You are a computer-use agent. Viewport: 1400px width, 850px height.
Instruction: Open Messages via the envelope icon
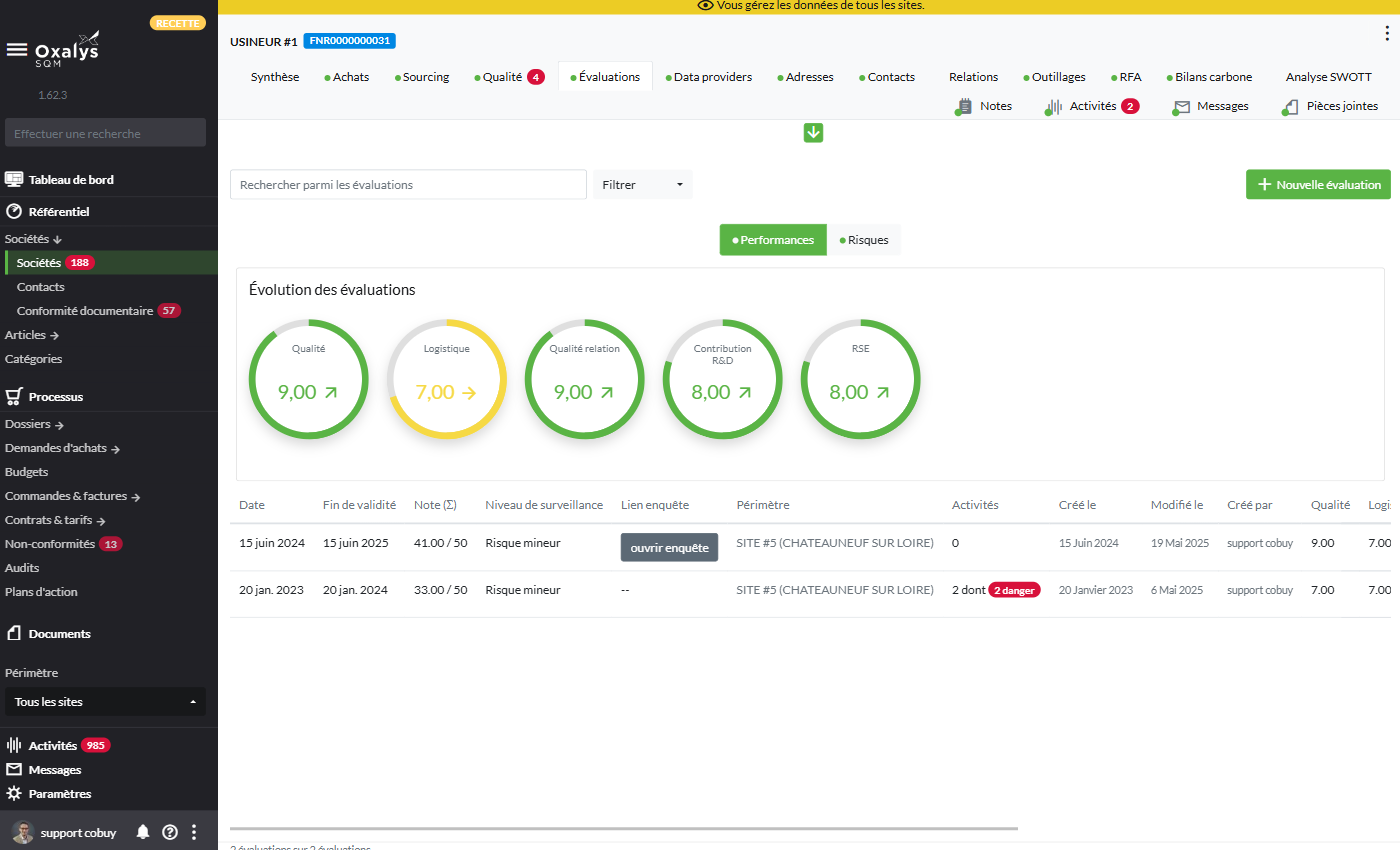[x=1182, y=106]
